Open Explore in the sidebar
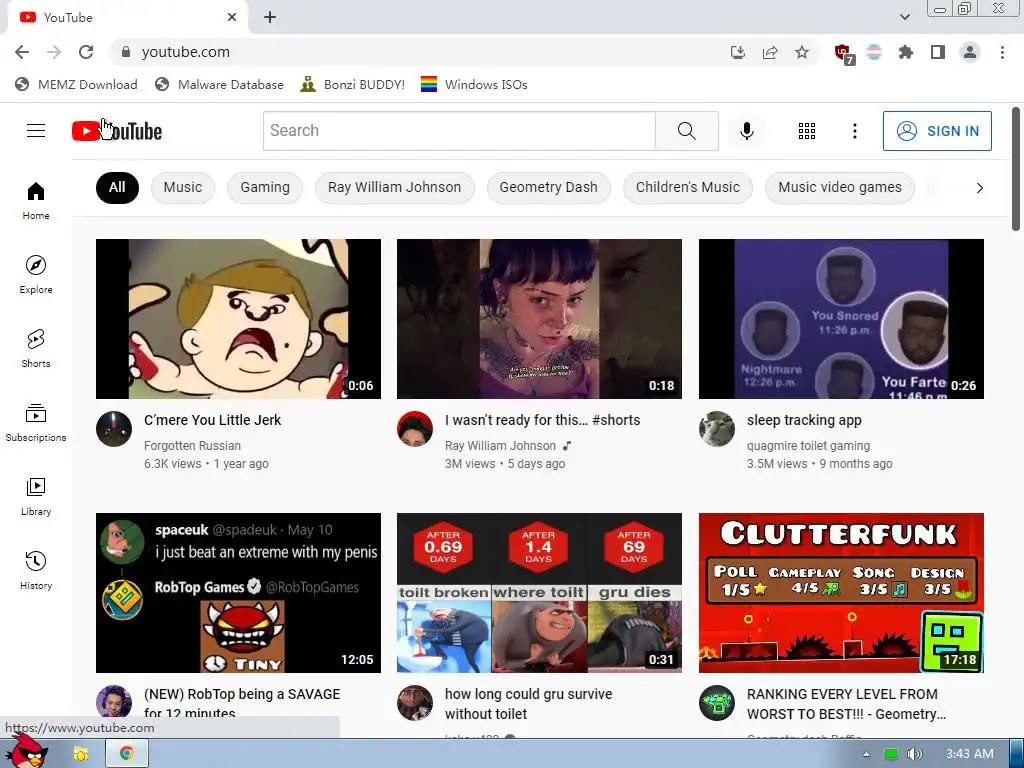Screen dimensions: 1024x768 click(x=36, y=275)
